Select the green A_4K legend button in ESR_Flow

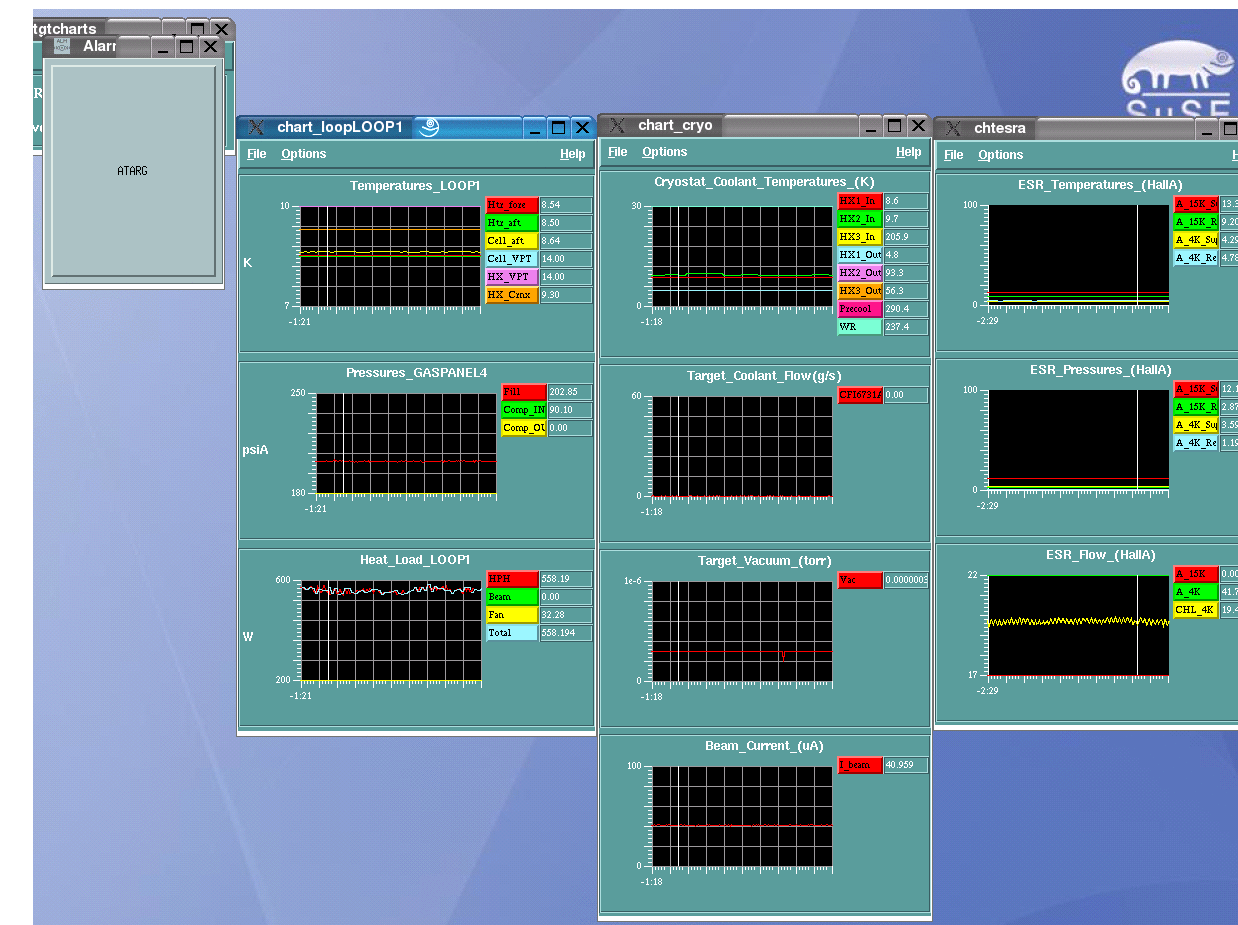tap(1196, 592)
